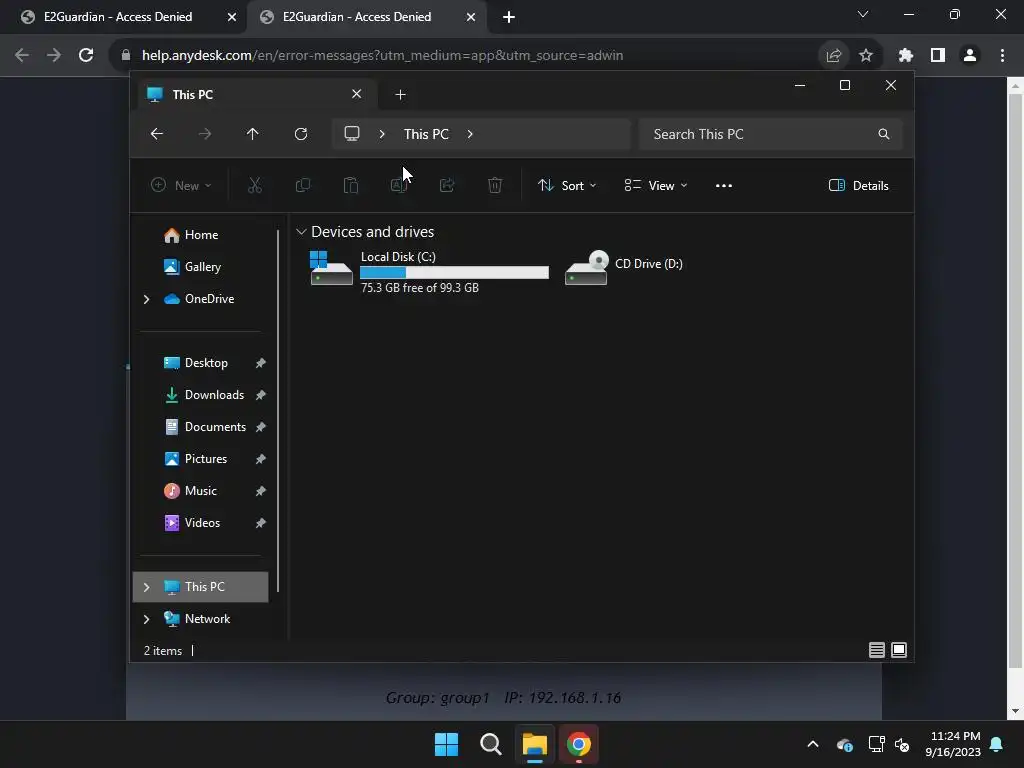The image size is (1024, 768).
Task: Select the This PC Explorer tab
Action: coord(255,95)
